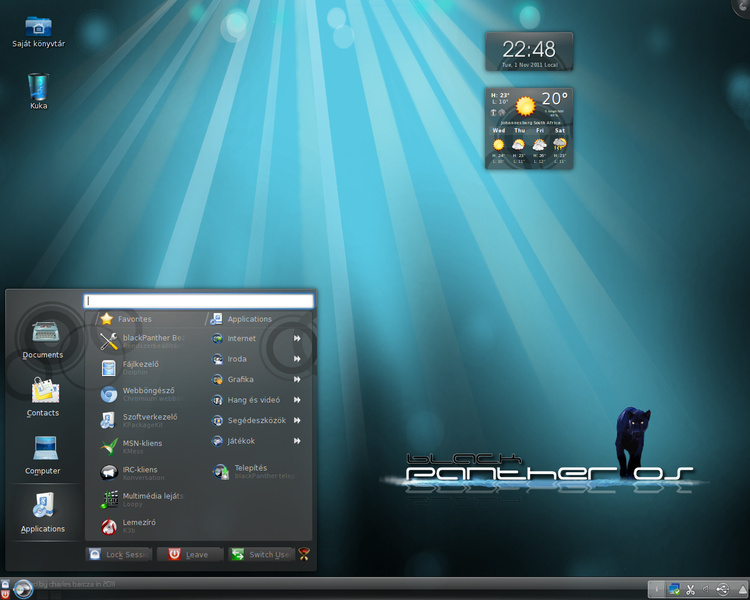Click the 22:48 digital clock widget
Viewport: 750px width, 600px height.
pyautogui.click(x=529, y=52)
